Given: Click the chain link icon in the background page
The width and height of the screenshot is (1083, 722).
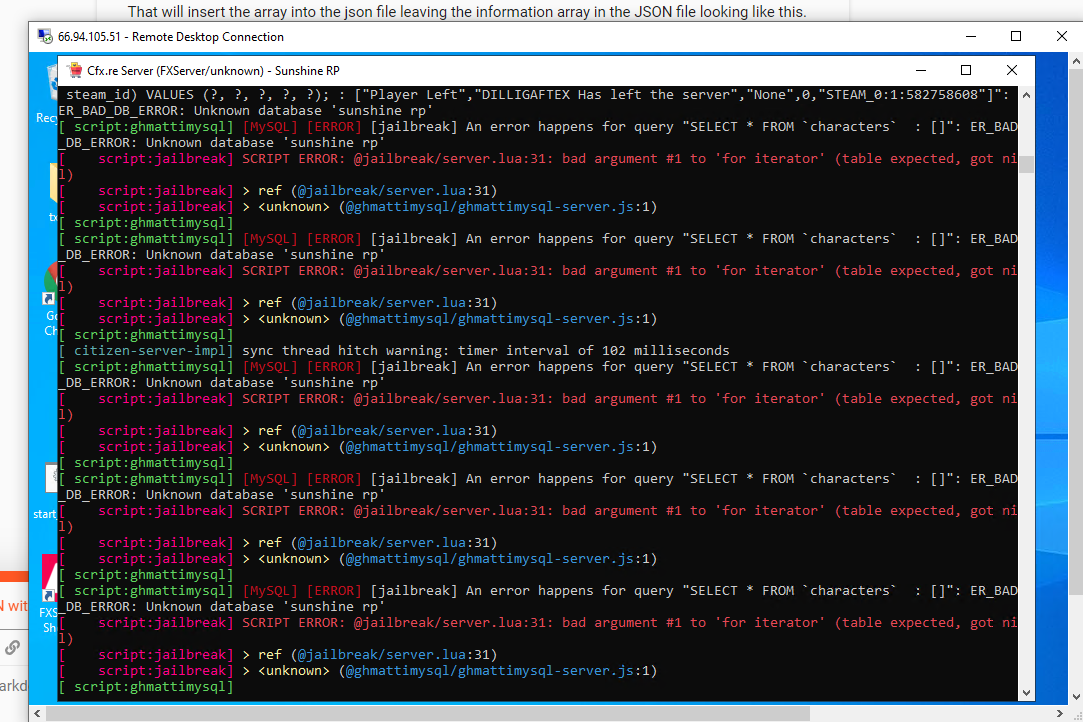Looking at the screenshot, I should [12, 647].
